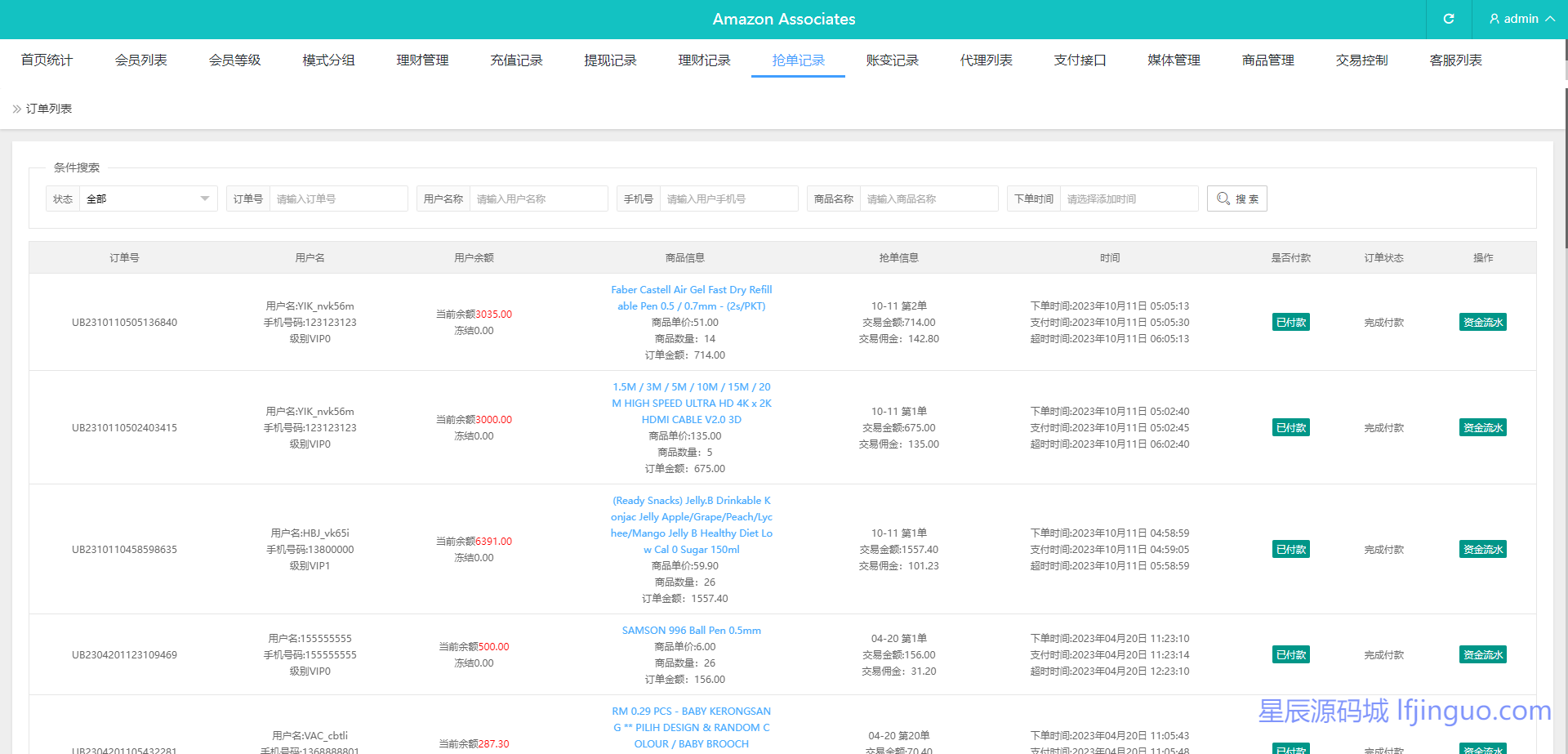The height and width of the screenshot is (754, 1568).
Task: Click 资金流水 button for order UB2304201123109469
Action: click(1482, 655)
